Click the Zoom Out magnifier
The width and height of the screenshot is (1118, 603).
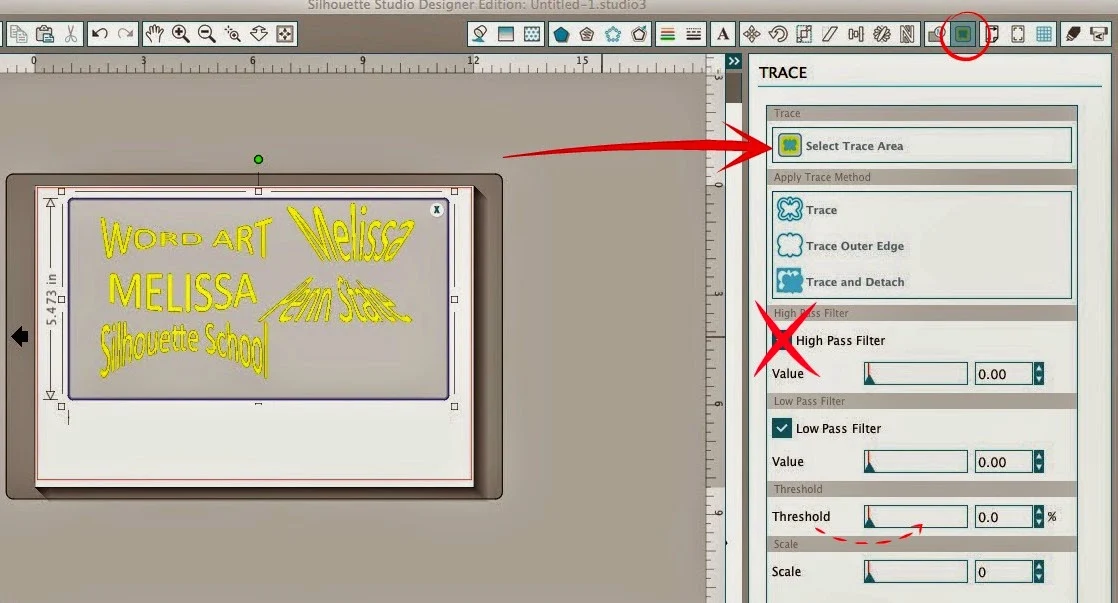tap(207, 34)
